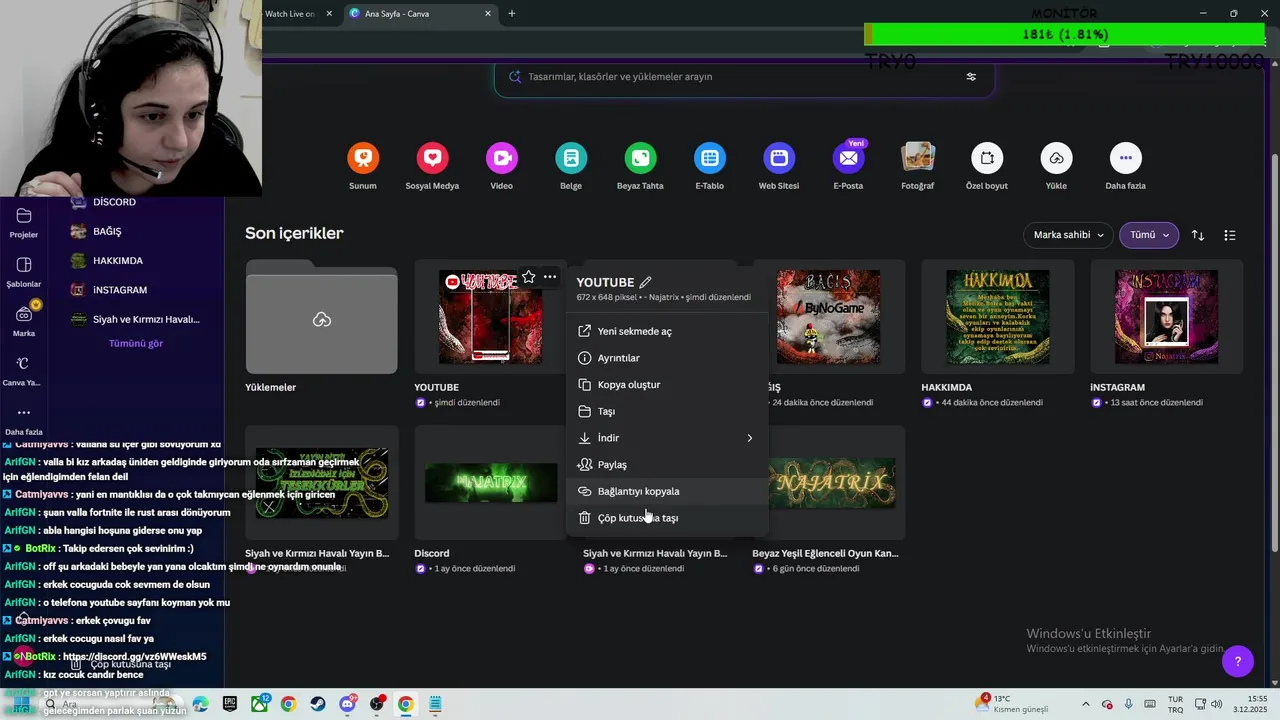The height and width of the screenshot is (720, 1280).
Task: Open the E-Posta email icon
Action: (848, 158)
